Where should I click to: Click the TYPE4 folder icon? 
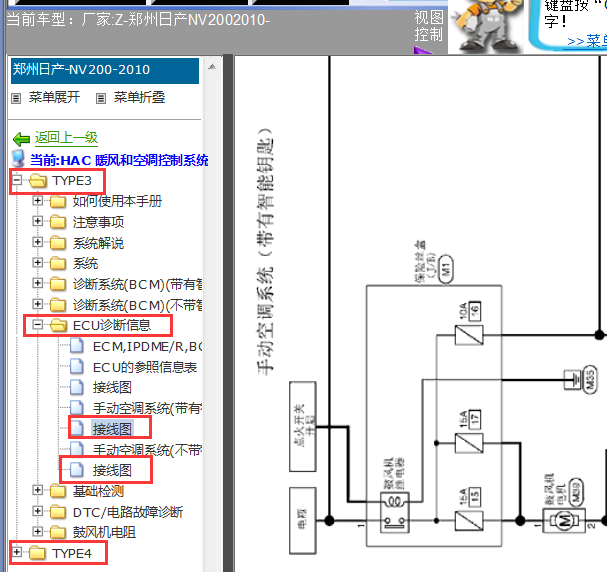pos(38,553)
